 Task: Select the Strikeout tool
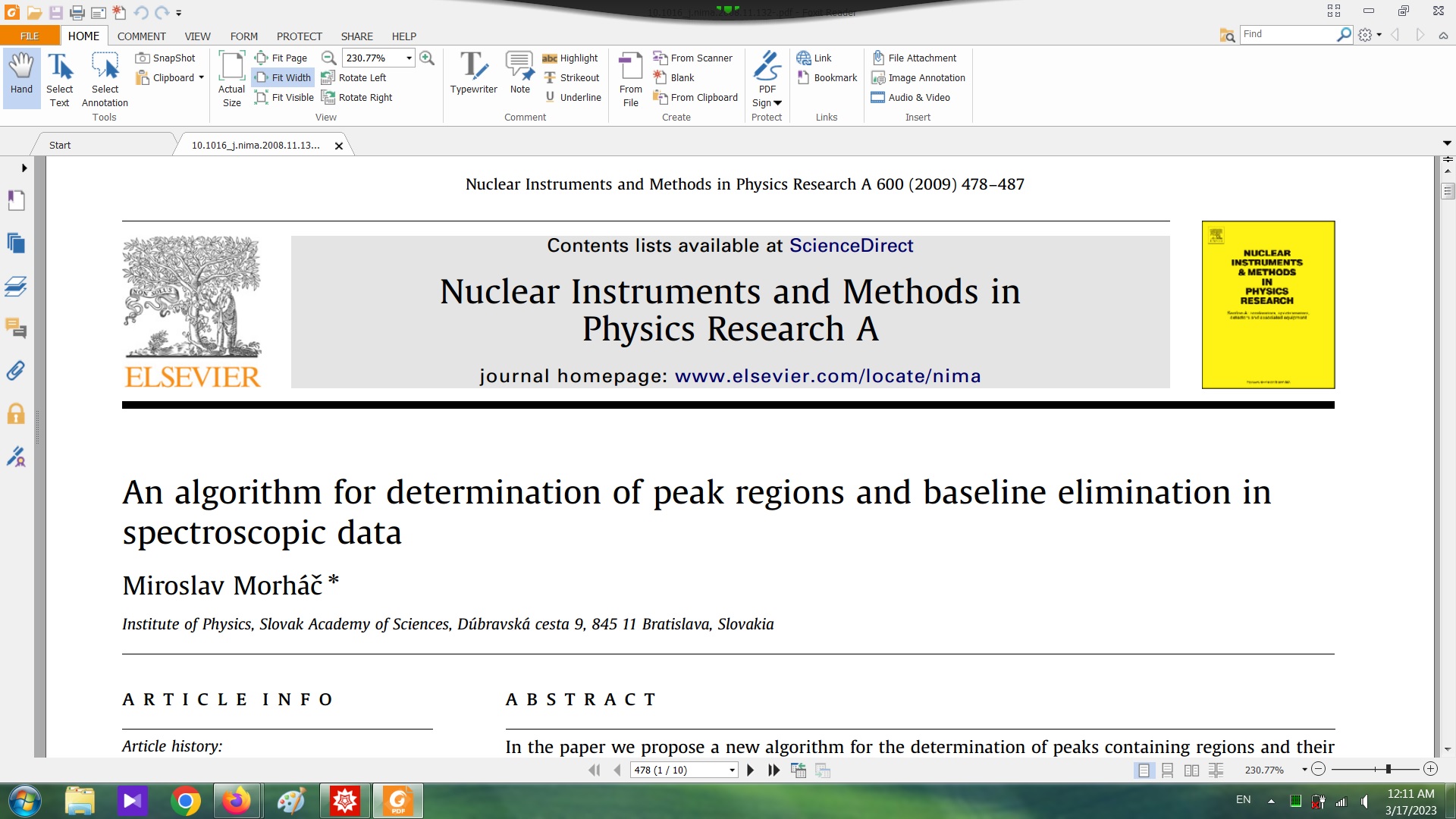(x=572, y=77)
